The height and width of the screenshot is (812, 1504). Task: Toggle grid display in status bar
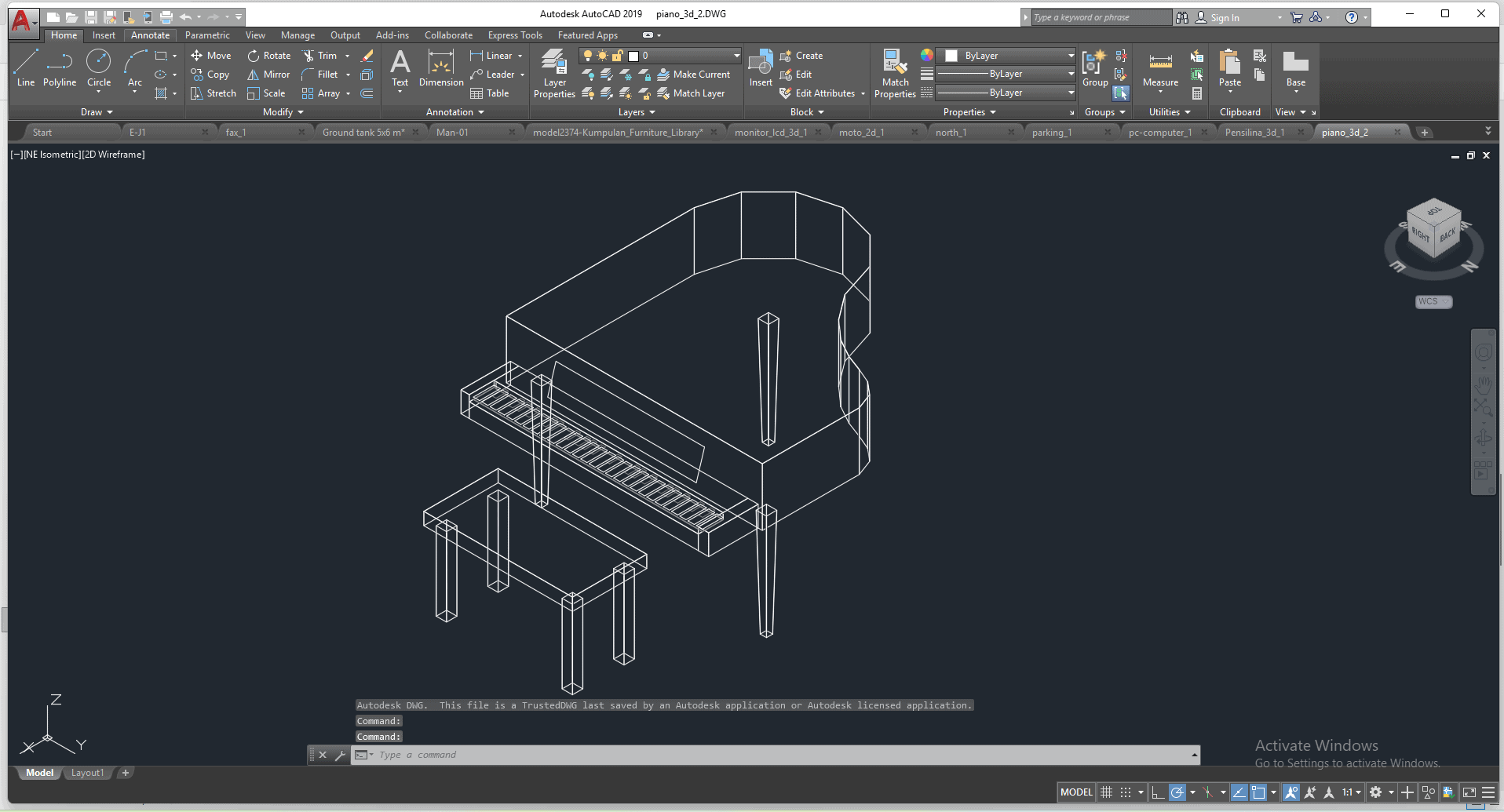click(1106, 792)
